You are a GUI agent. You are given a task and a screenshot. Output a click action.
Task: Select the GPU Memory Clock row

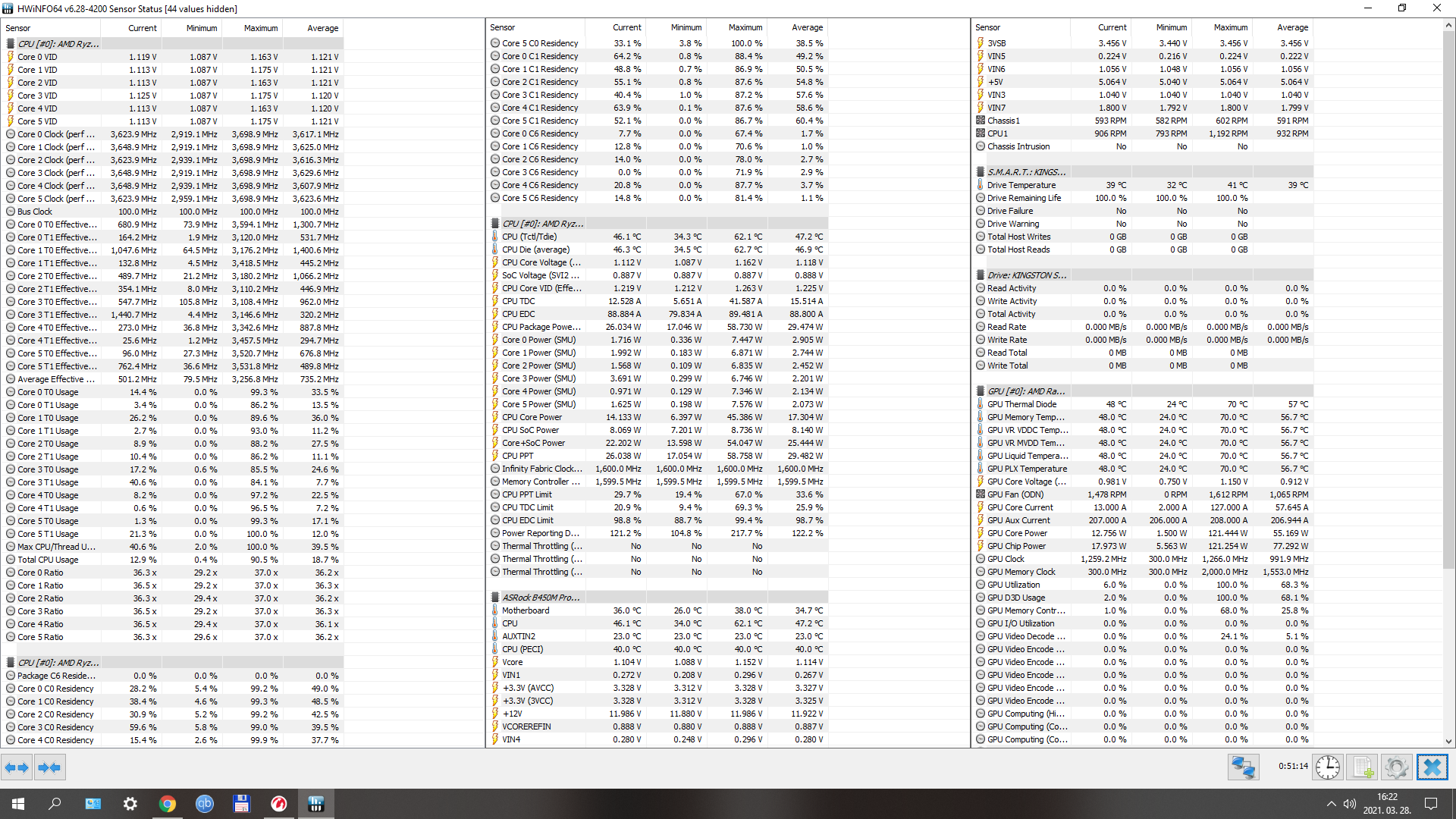coord(1144,572)
